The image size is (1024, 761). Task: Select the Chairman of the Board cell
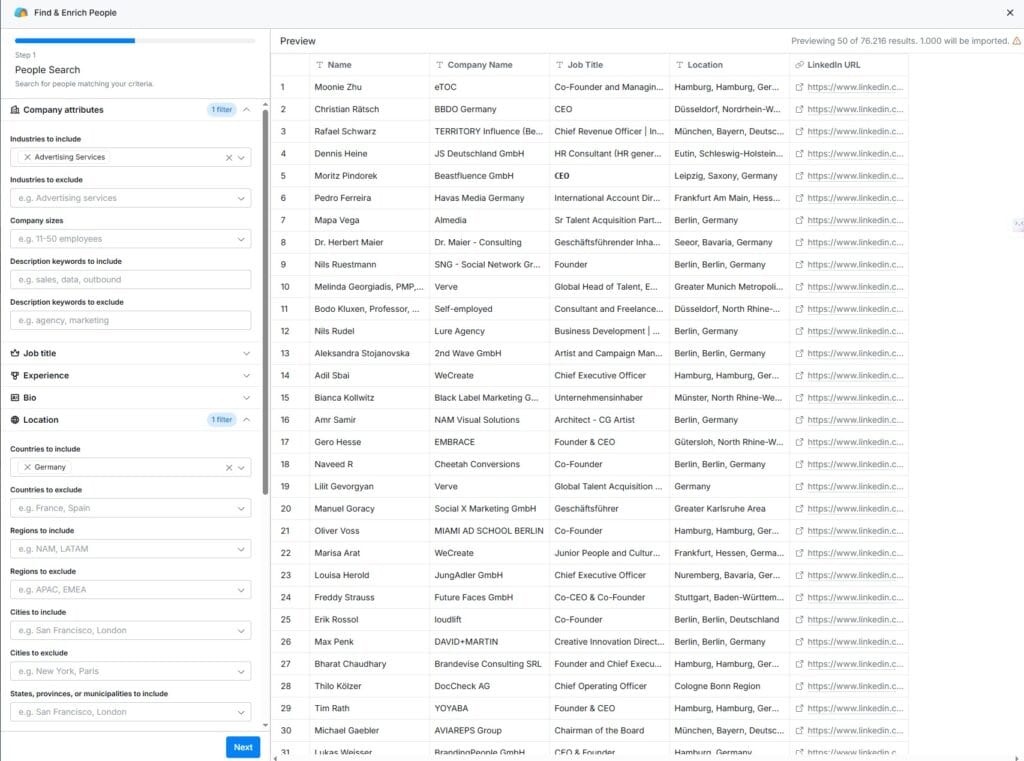610,730
